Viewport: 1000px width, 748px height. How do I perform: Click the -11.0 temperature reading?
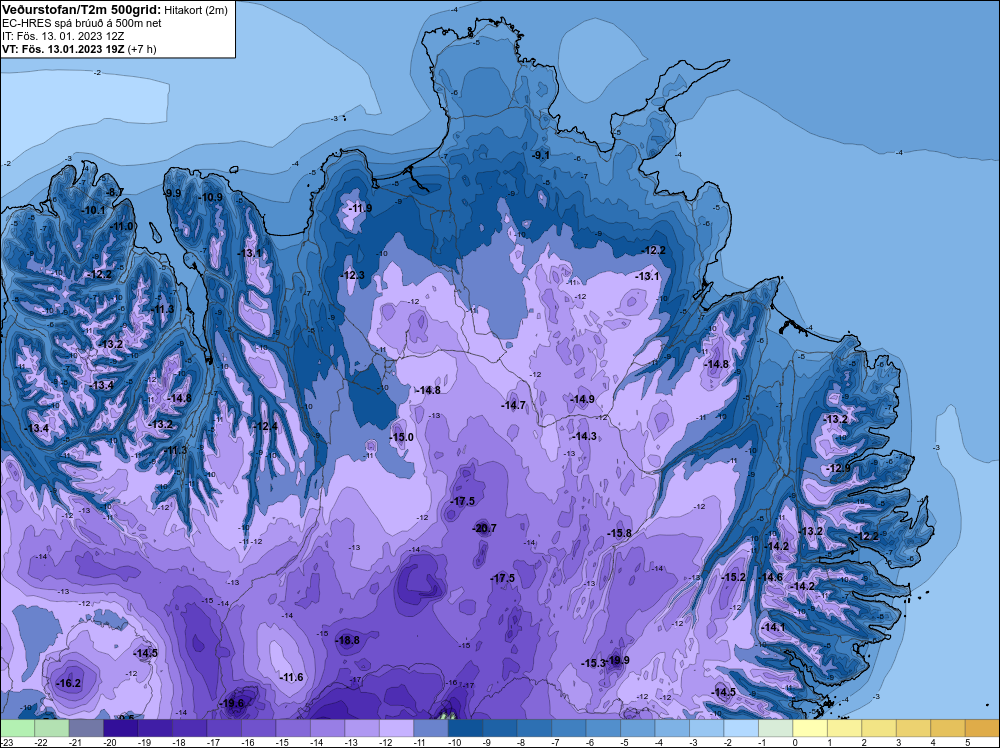(122, 226)
